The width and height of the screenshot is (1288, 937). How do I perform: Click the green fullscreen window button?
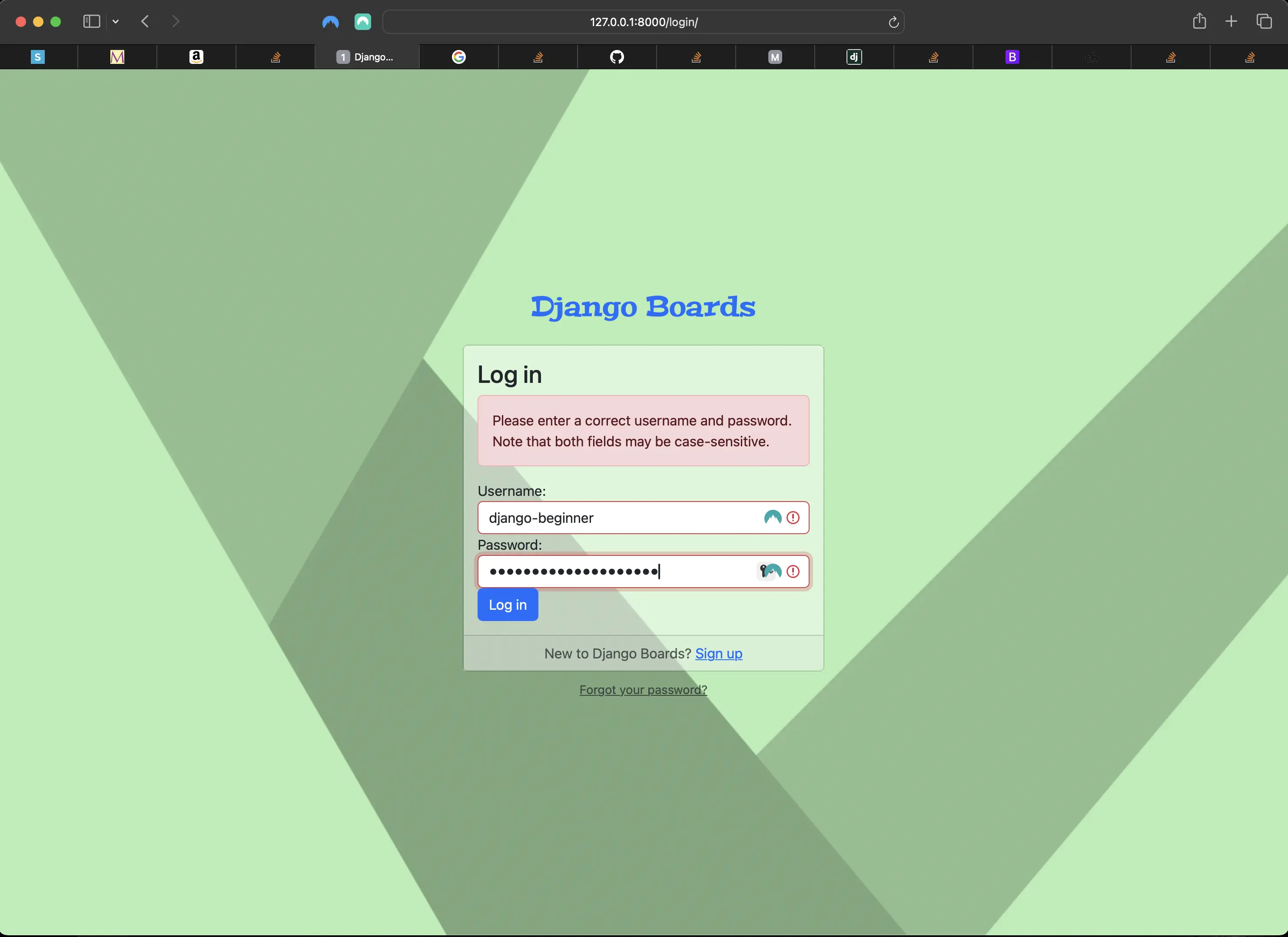click(56, 22)
